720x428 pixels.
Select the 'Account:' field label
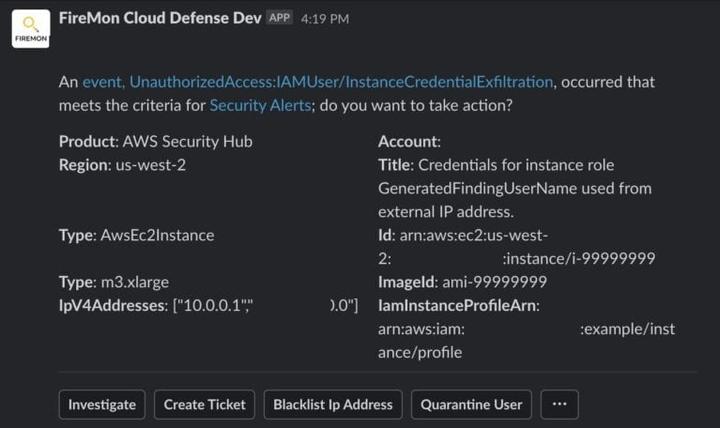410,141
